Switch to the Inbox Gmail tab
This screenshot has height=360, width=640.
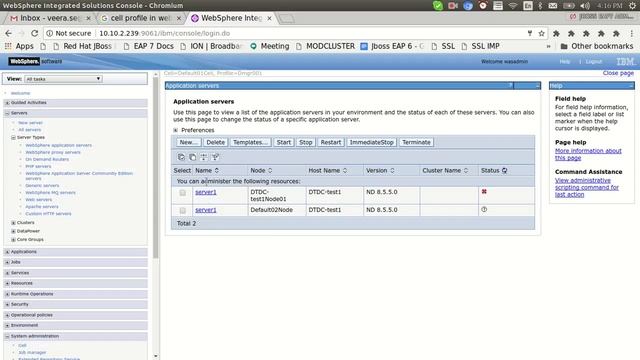[49, 18]
